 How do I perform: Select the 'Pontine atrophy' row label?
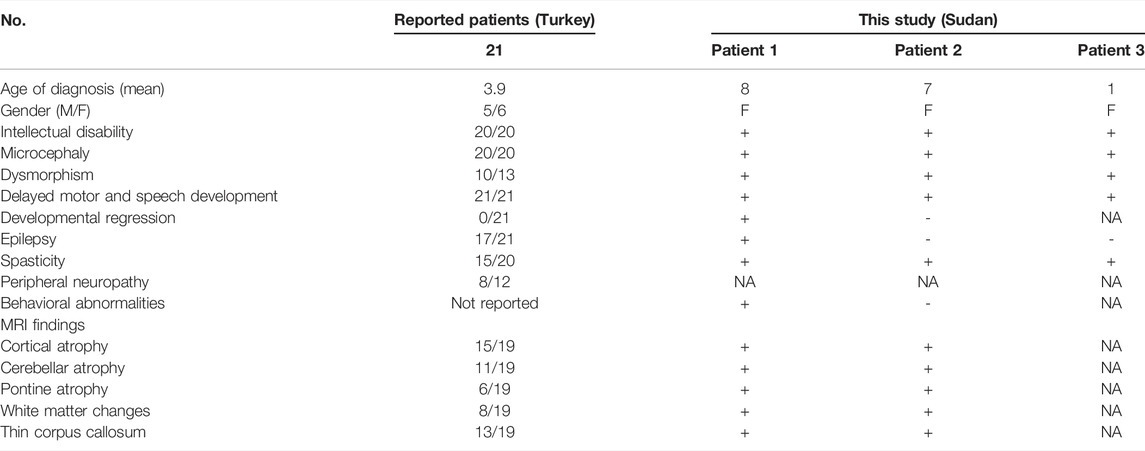54,389
